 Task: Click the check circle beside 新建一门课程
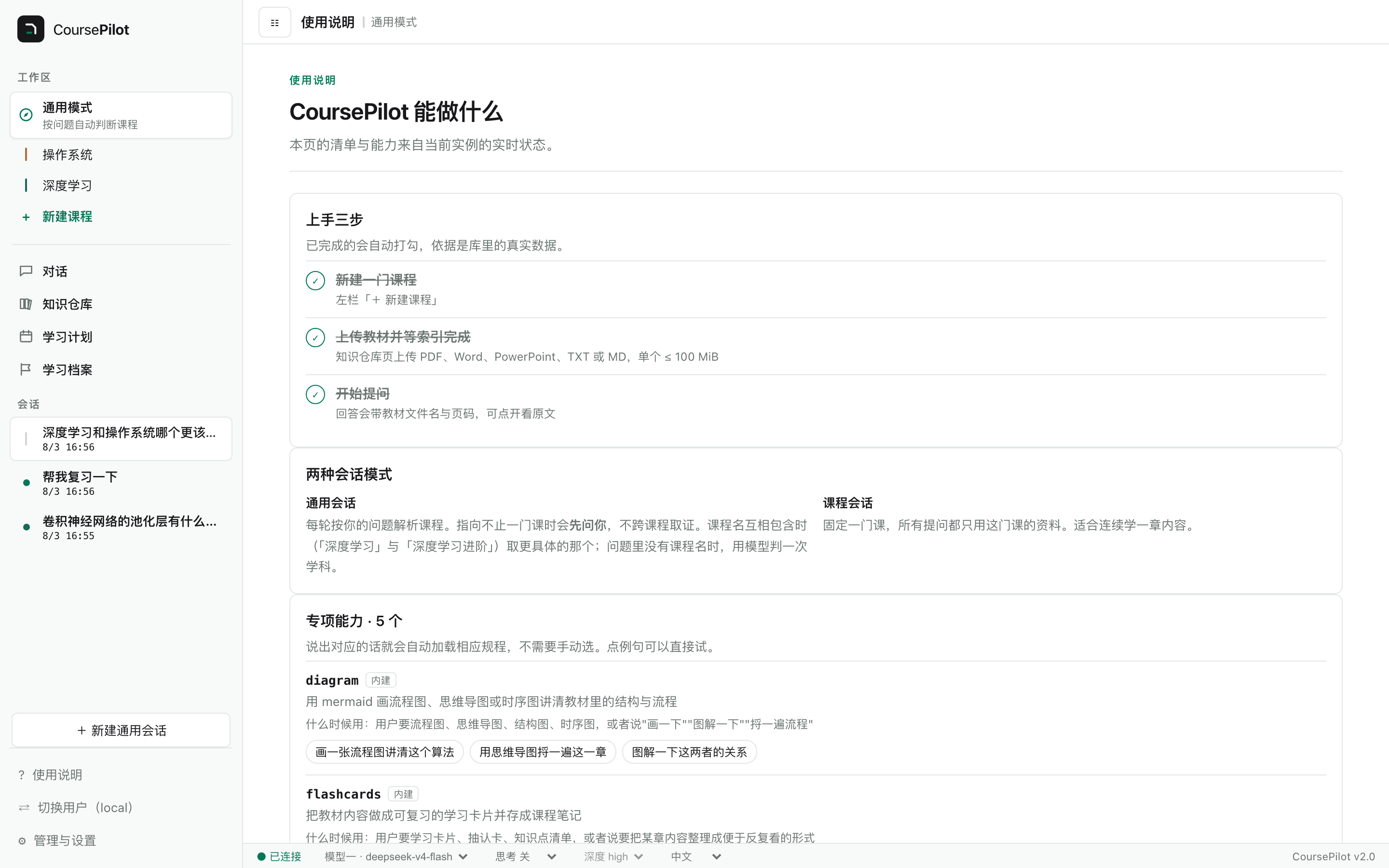(x=315, y=281)
